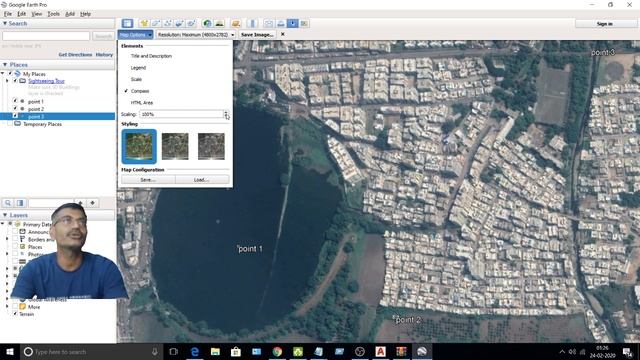Viewport: 640px width, 360px height.
Task: Expand the Sightseeing Tour tree node
Action: (x=7, y=81)
